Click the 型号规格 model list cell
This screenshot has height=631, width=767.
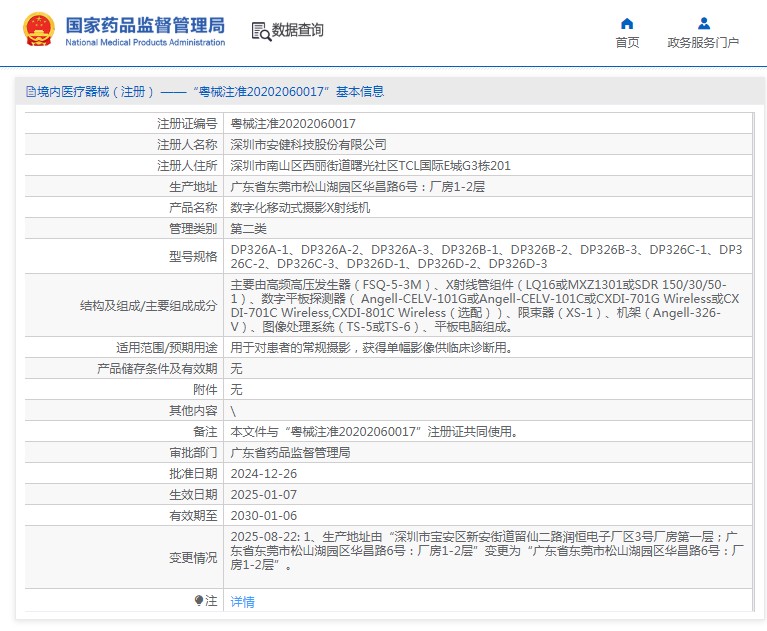tap(486, 256)
